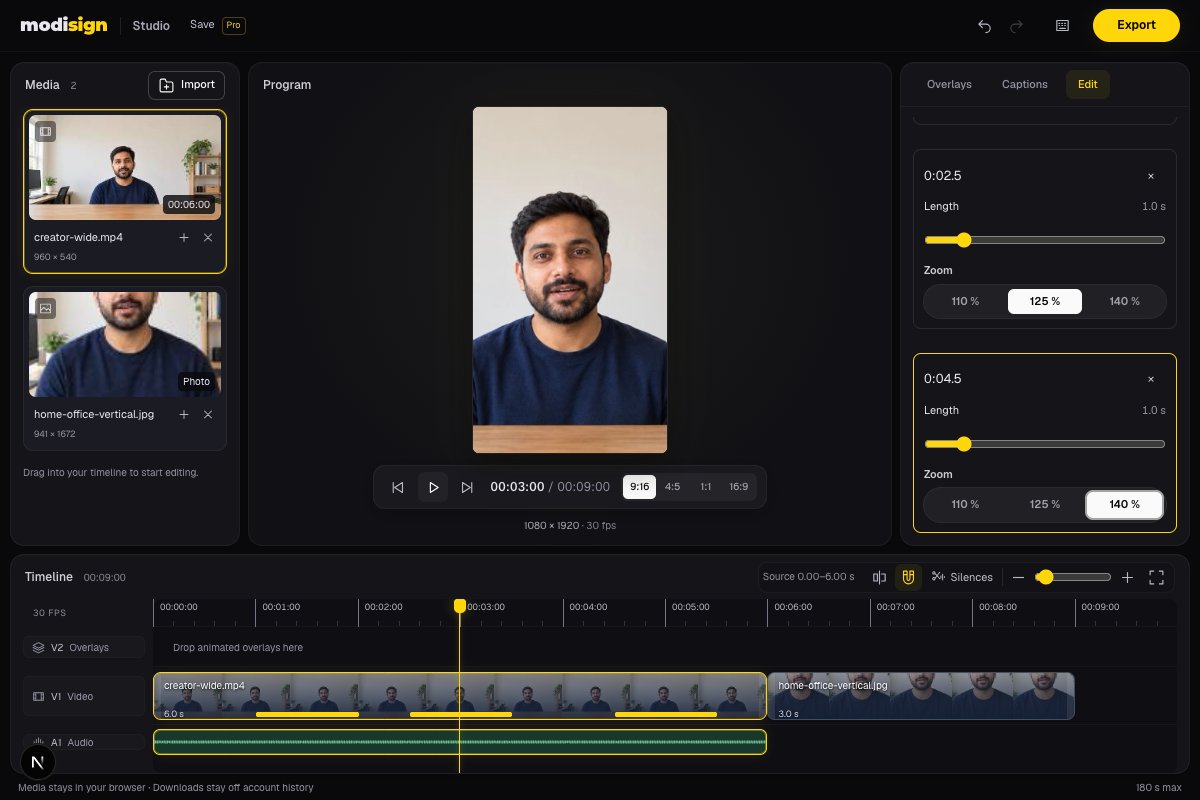Redo the last action

tap(1016, 26)
